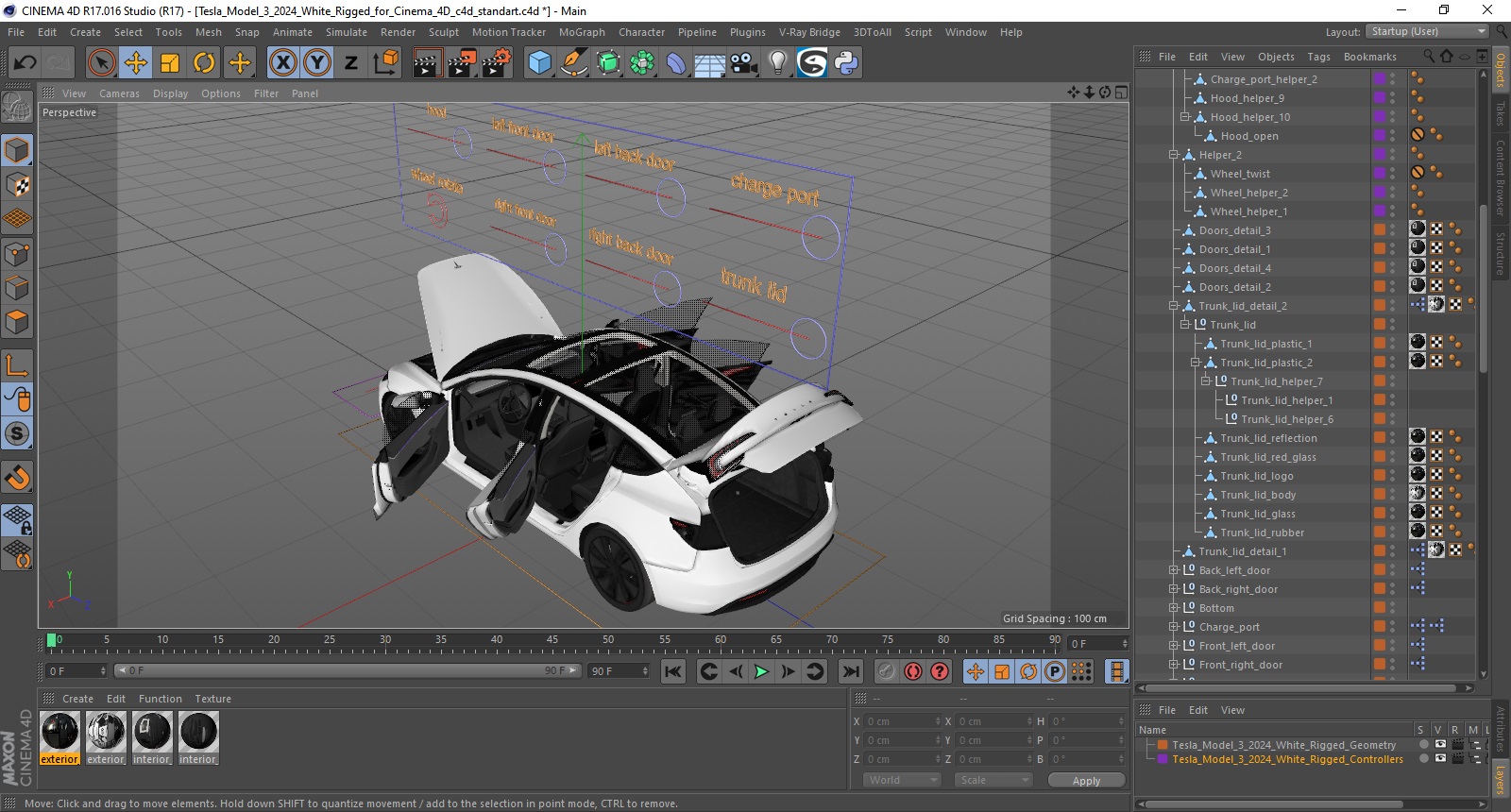Toggle visibility dots for Bottom

1393,608
